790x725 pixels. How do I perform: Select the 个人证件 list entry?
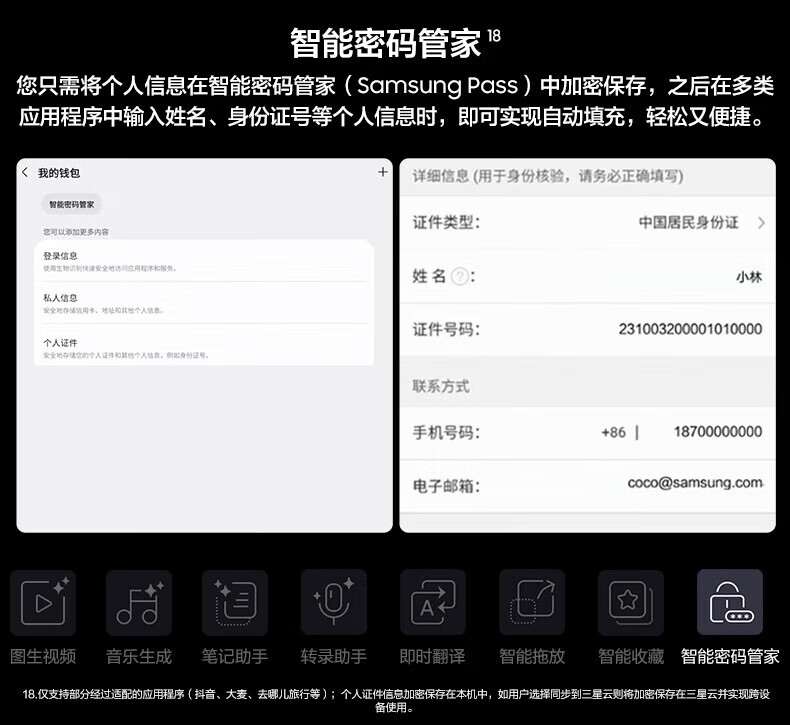(x=204, y=347)
